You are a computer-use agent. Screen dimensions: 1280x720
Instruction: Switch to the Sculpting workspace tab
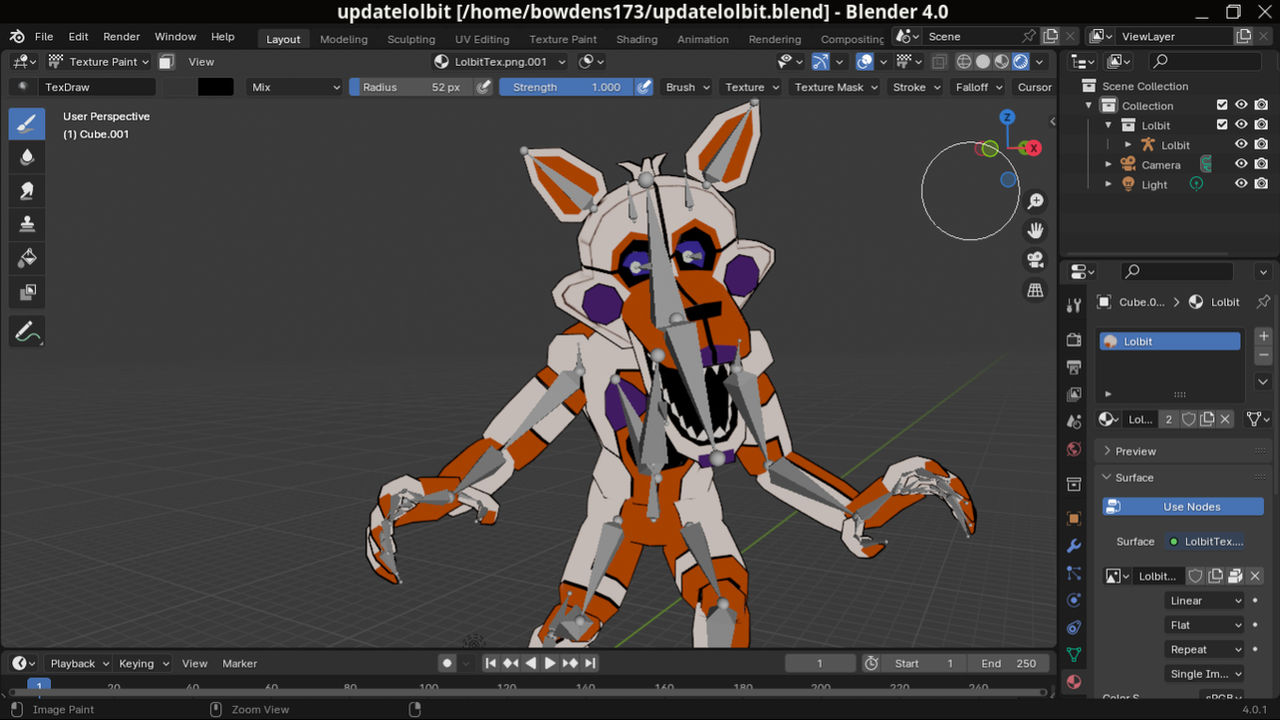[x=411, y=39]
